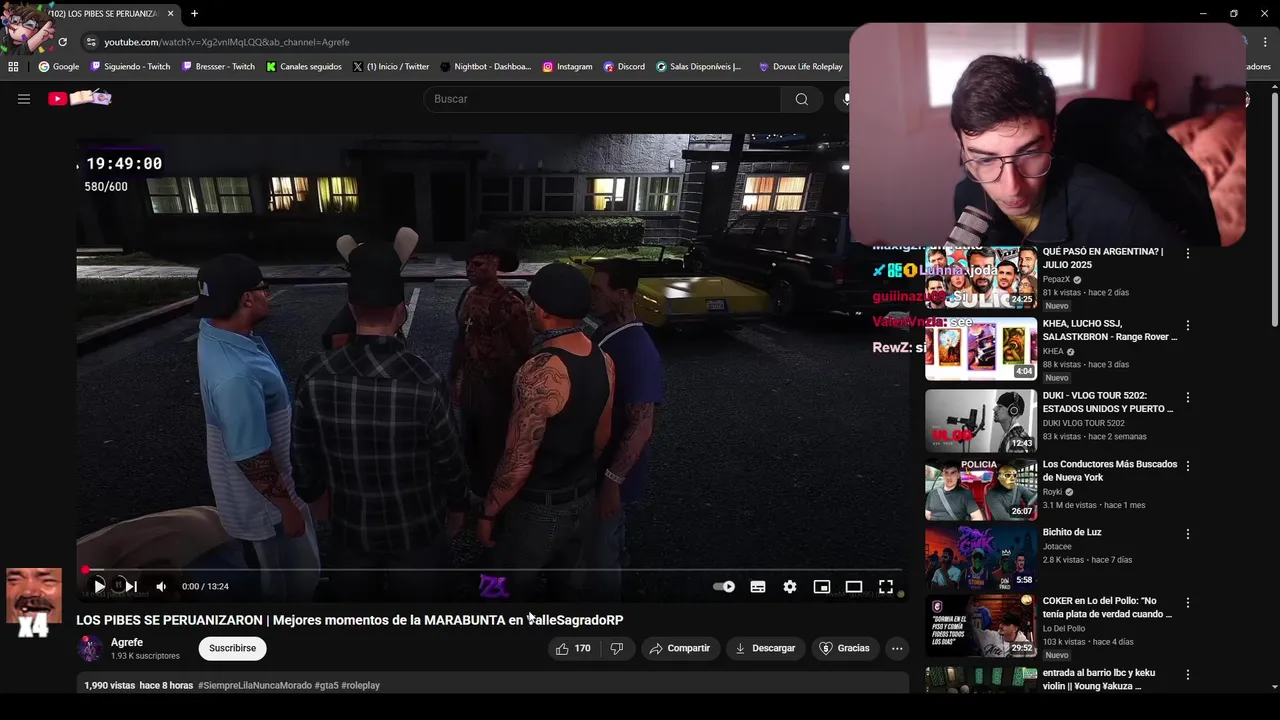Open more actions menu beside Gracias
This screenshot has width=1280, height=720.
pyautogui.click(x=897, y=648)
